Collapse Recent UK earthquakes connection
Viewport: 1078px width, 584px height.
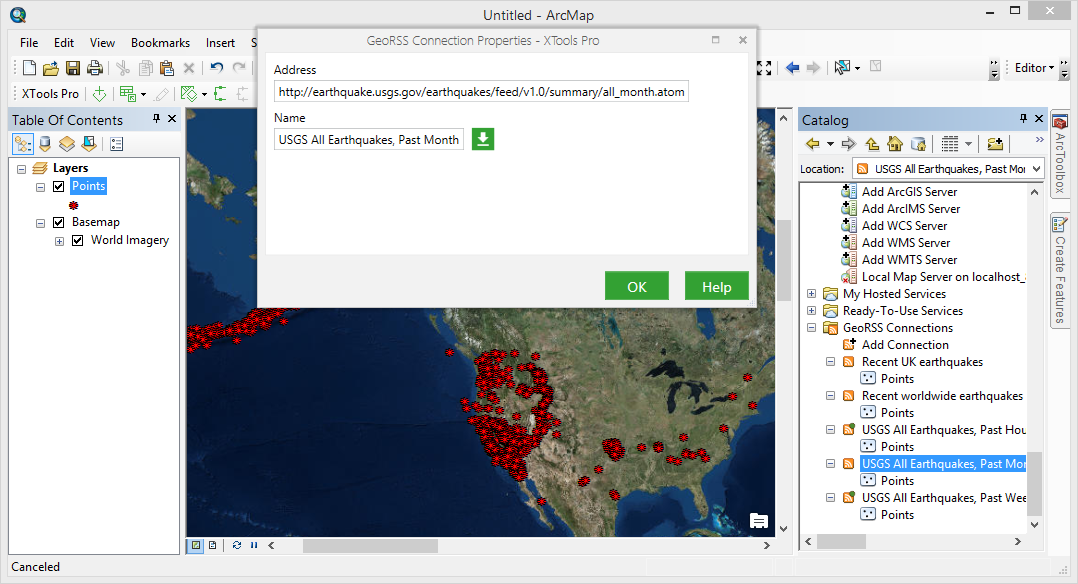click(830, 362)
